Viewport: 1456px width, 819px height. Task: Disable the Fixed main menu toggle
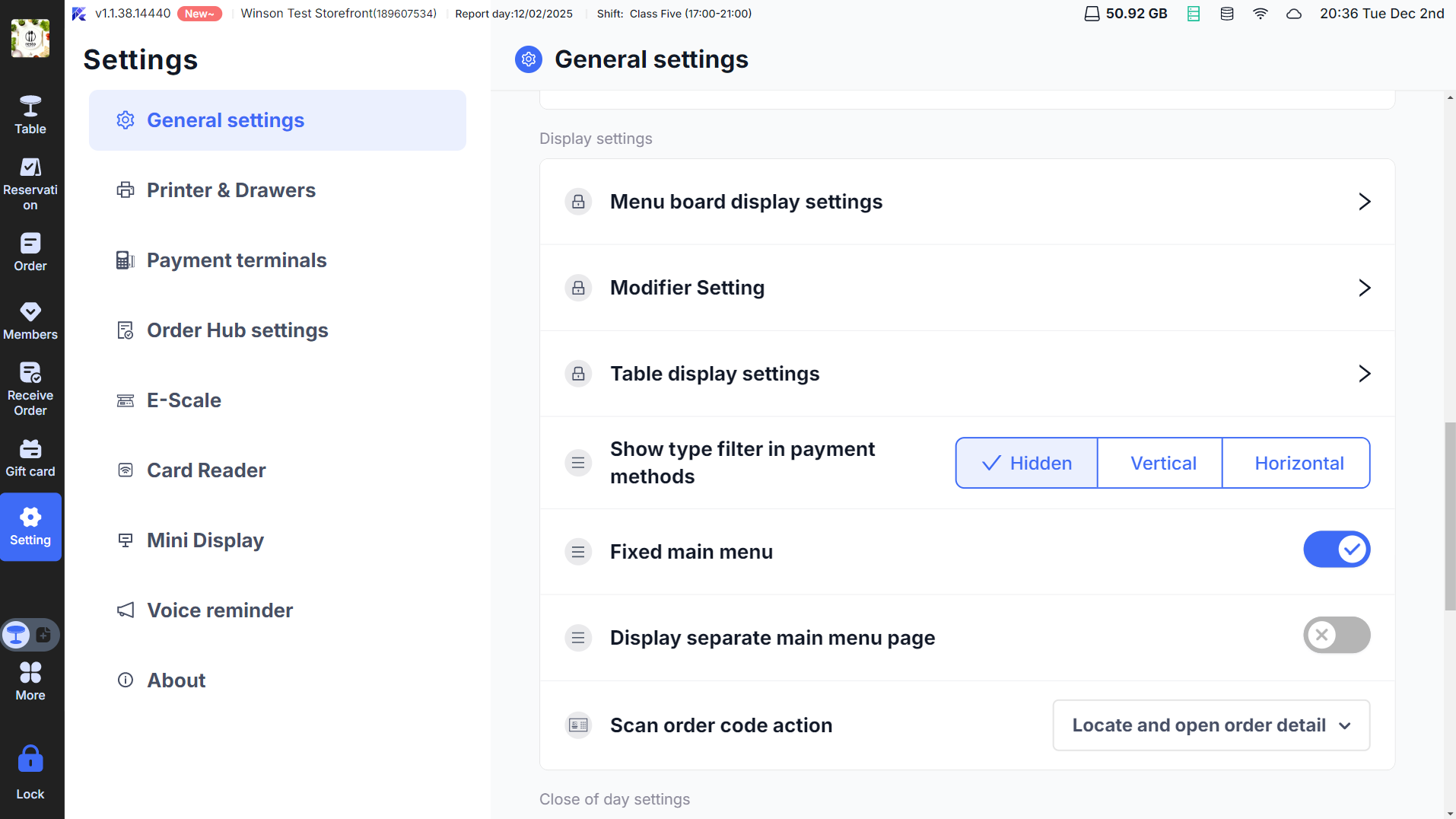[1336, 550]
